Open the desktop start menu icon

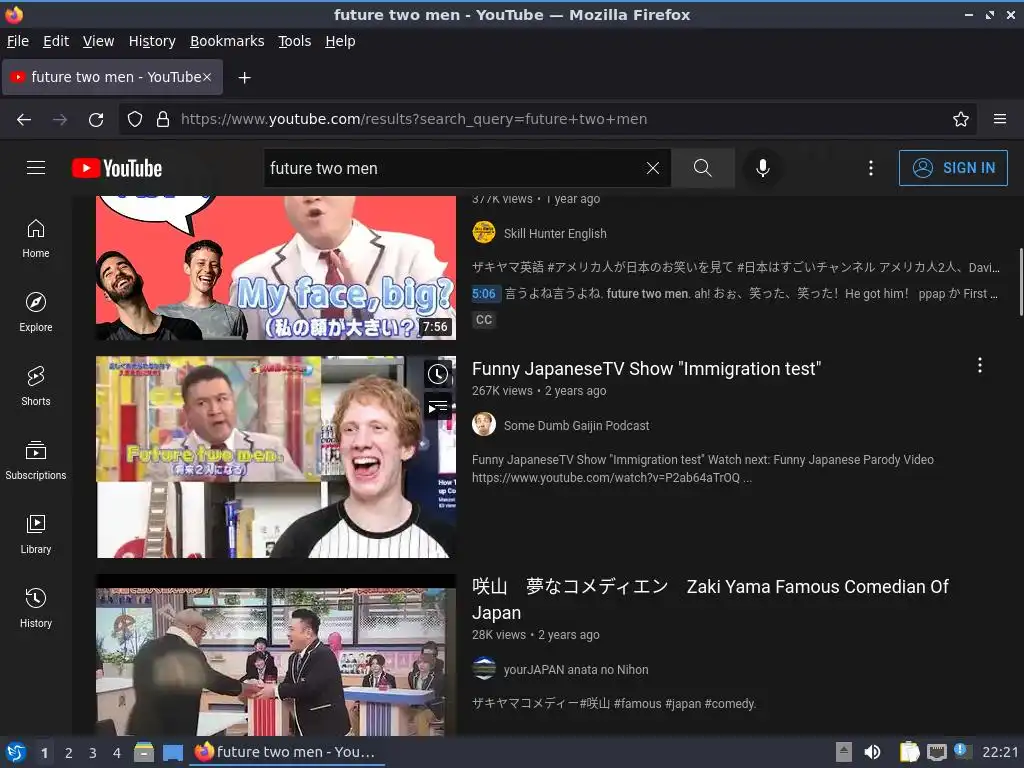(15, 752)
